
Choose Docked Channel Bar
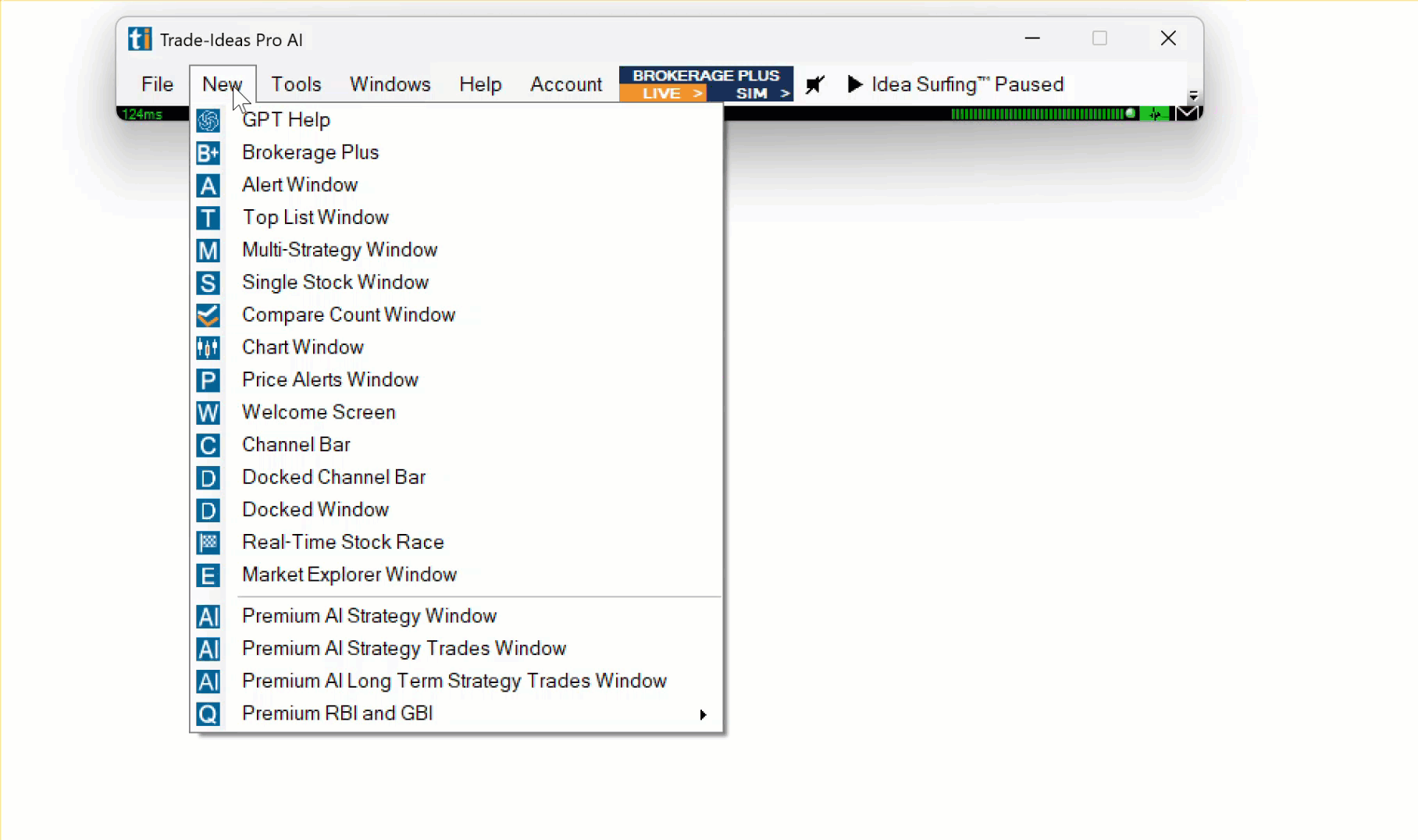click(457, 477)
